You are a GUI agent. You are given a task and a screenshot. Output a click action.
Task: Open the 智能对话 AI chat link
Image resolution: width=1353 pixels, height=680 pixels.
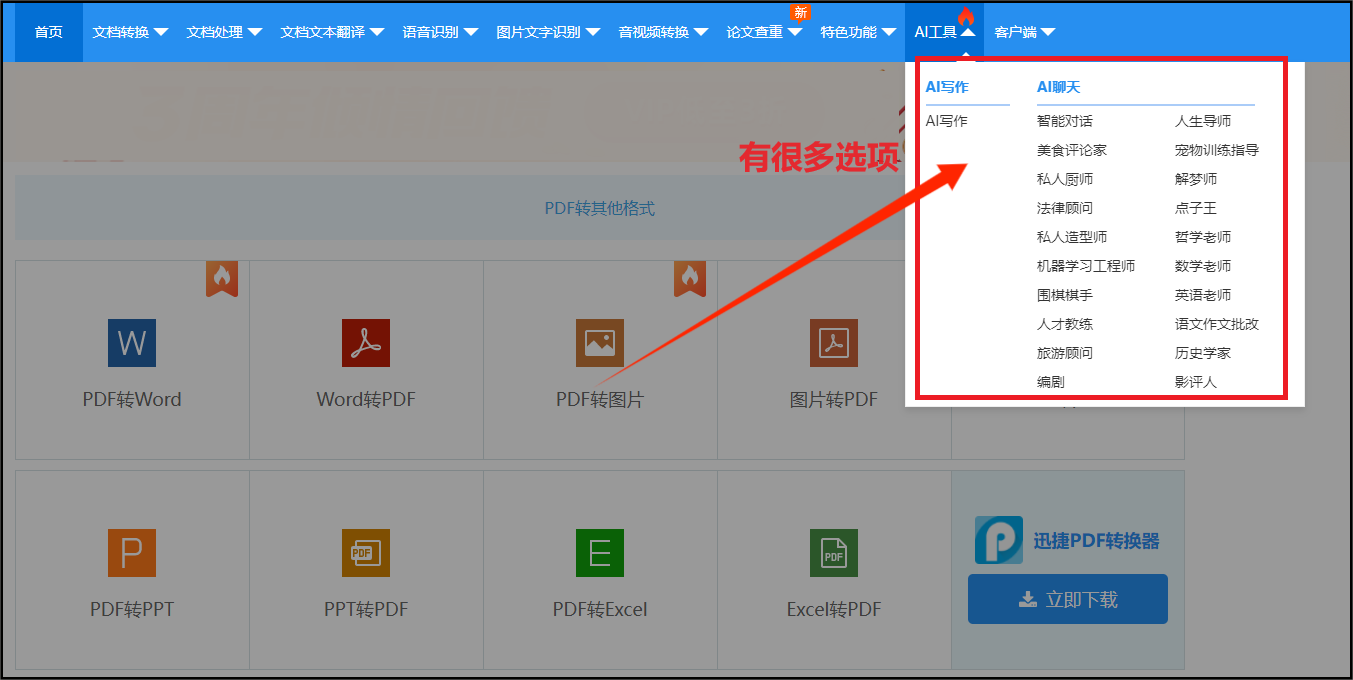(x=1063, y=120)
